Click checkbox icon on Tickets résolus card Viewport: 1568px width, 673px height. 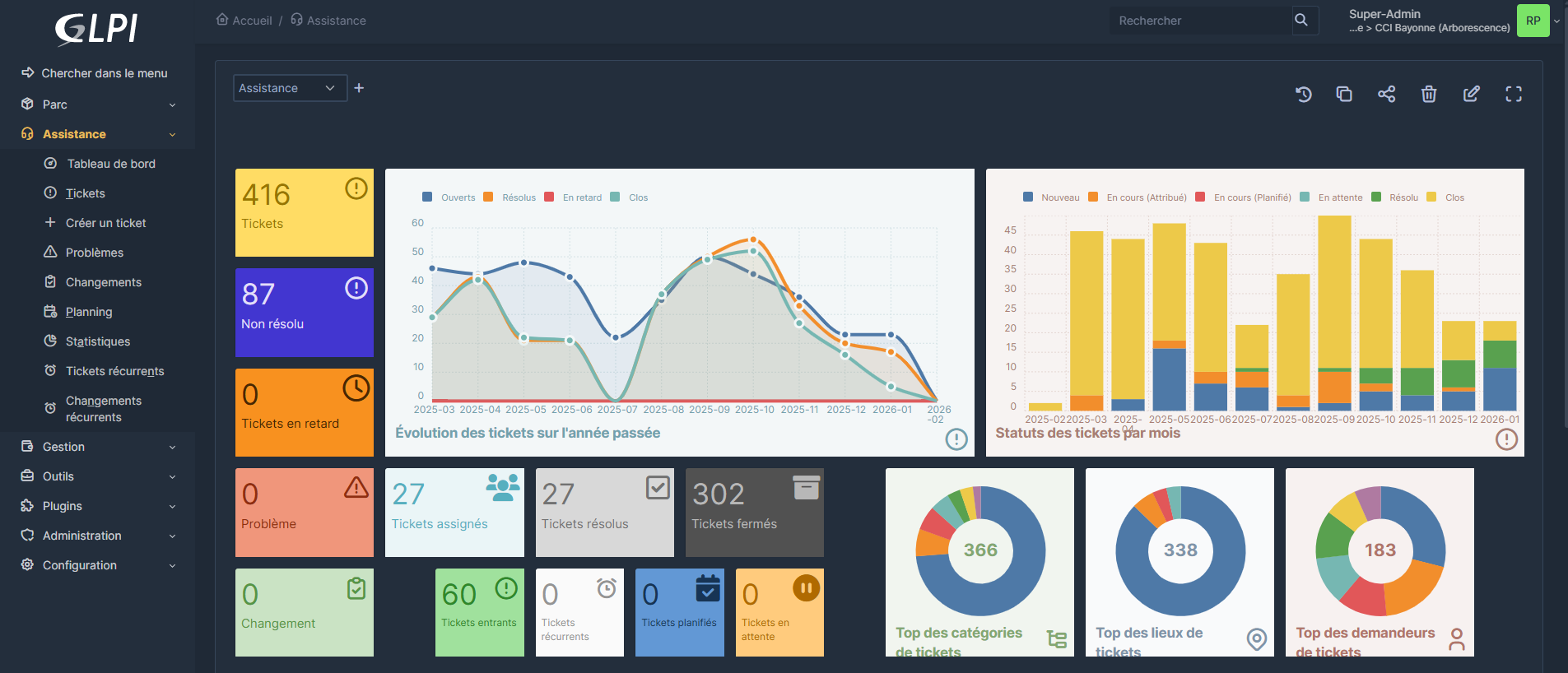coord(658,488)
